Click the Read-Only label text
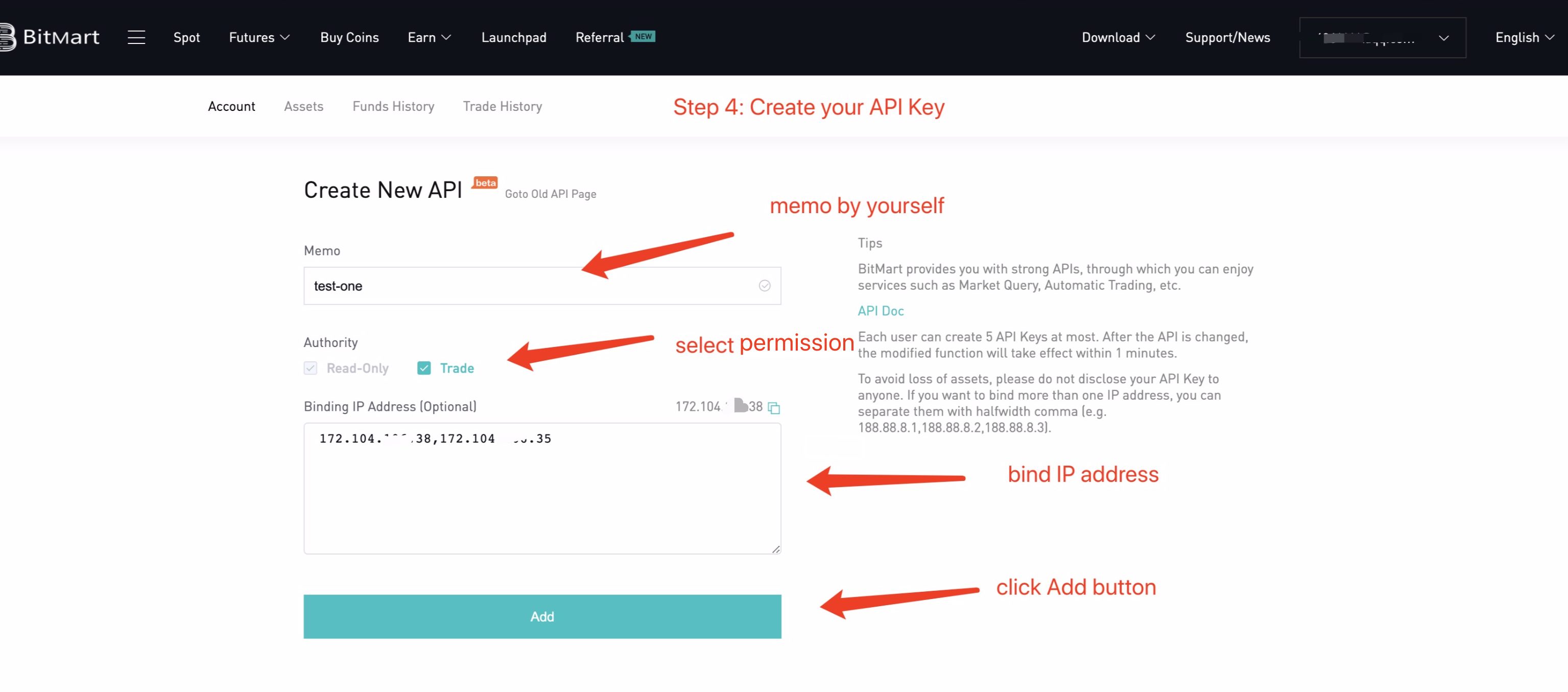1568x692 pixels. point(358,368)
